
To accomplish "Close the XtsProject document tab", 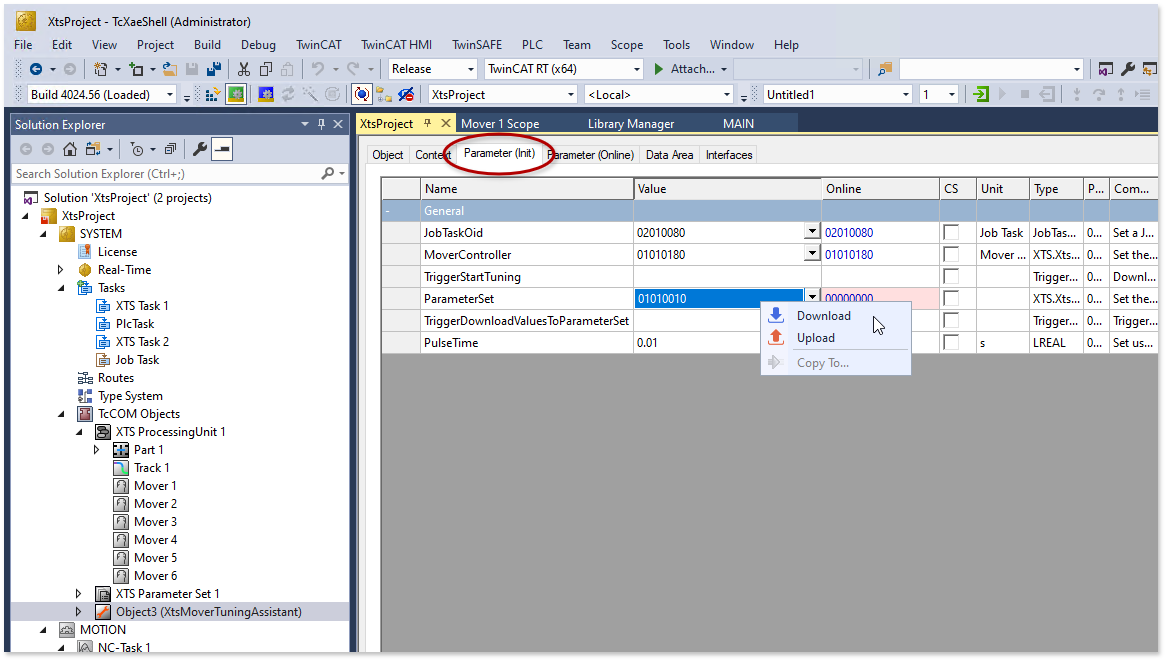I will pos(445,123).
